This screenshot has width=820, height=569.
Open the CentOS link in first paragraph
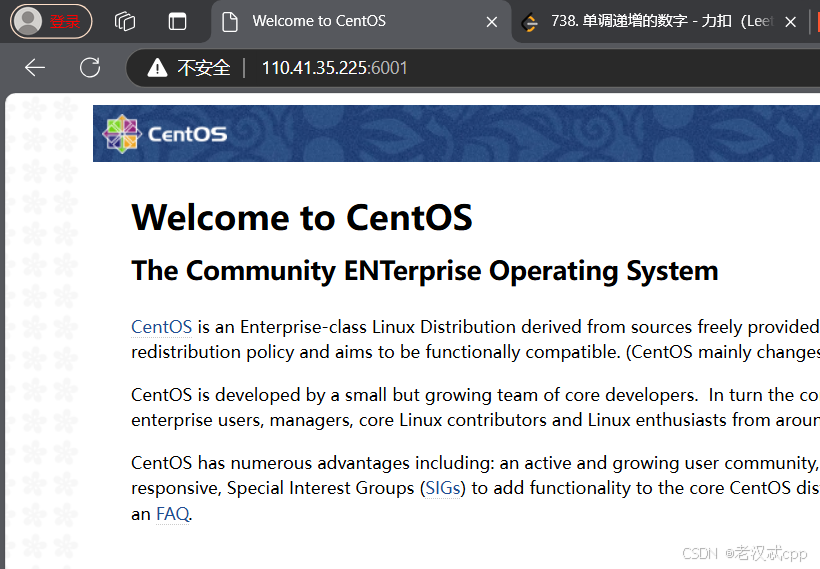point(162,327)
